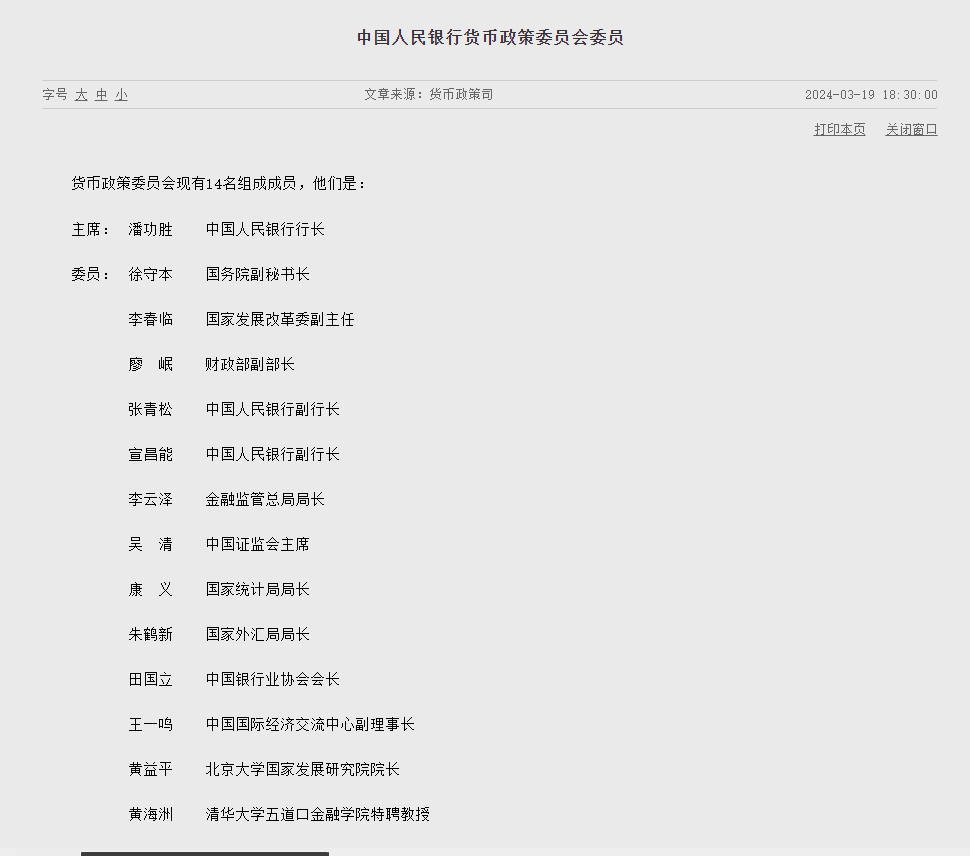Select the page title 中国人民银行货币政策委员会委员
The height and width of the screenshot is (856, 970).
(x=490, y=38)
